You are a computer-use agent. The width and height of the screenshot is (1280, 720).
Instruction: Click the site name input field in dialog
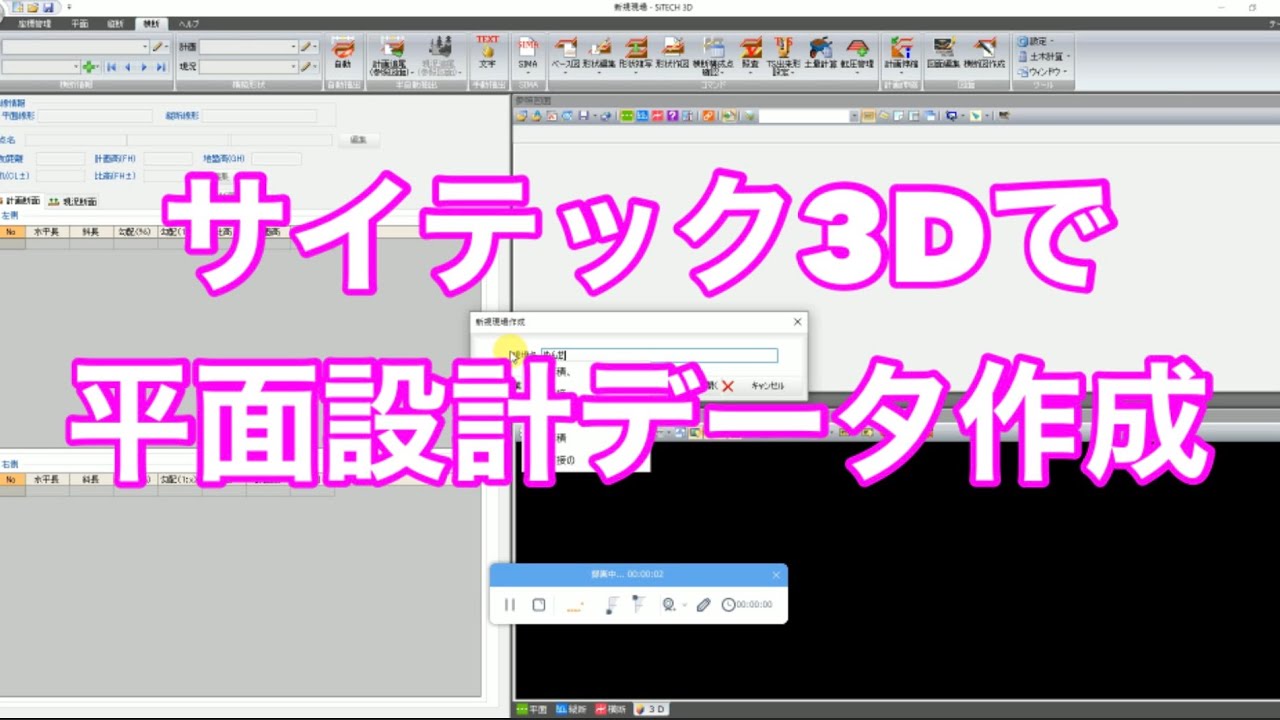click(659, 355)
